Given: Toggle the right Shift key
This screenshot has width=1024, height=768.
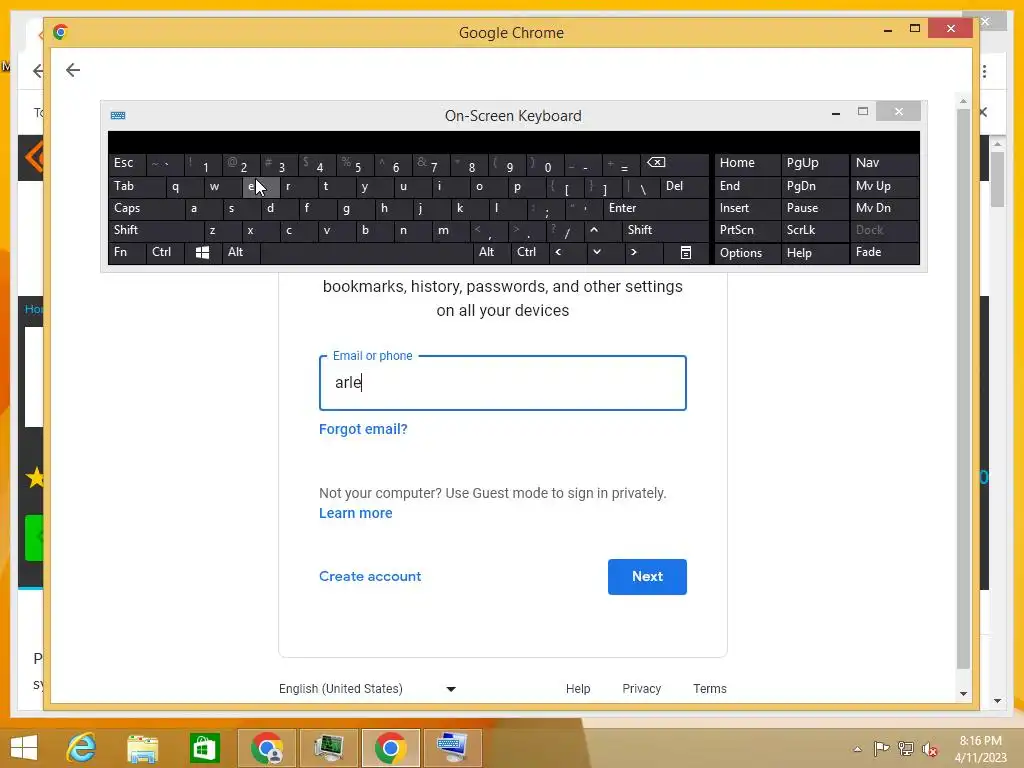Looking at the screenshot, I should tap(665, 230).
